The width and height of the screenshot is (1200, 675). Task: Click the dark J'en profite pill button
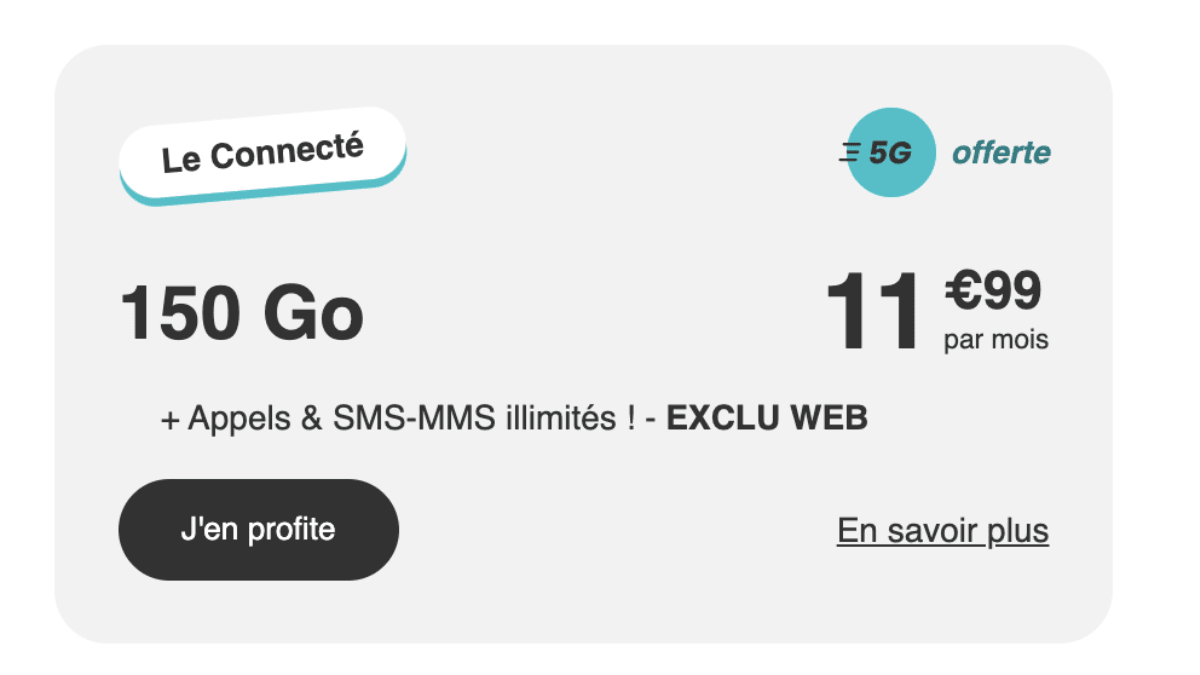click(258, 529)
